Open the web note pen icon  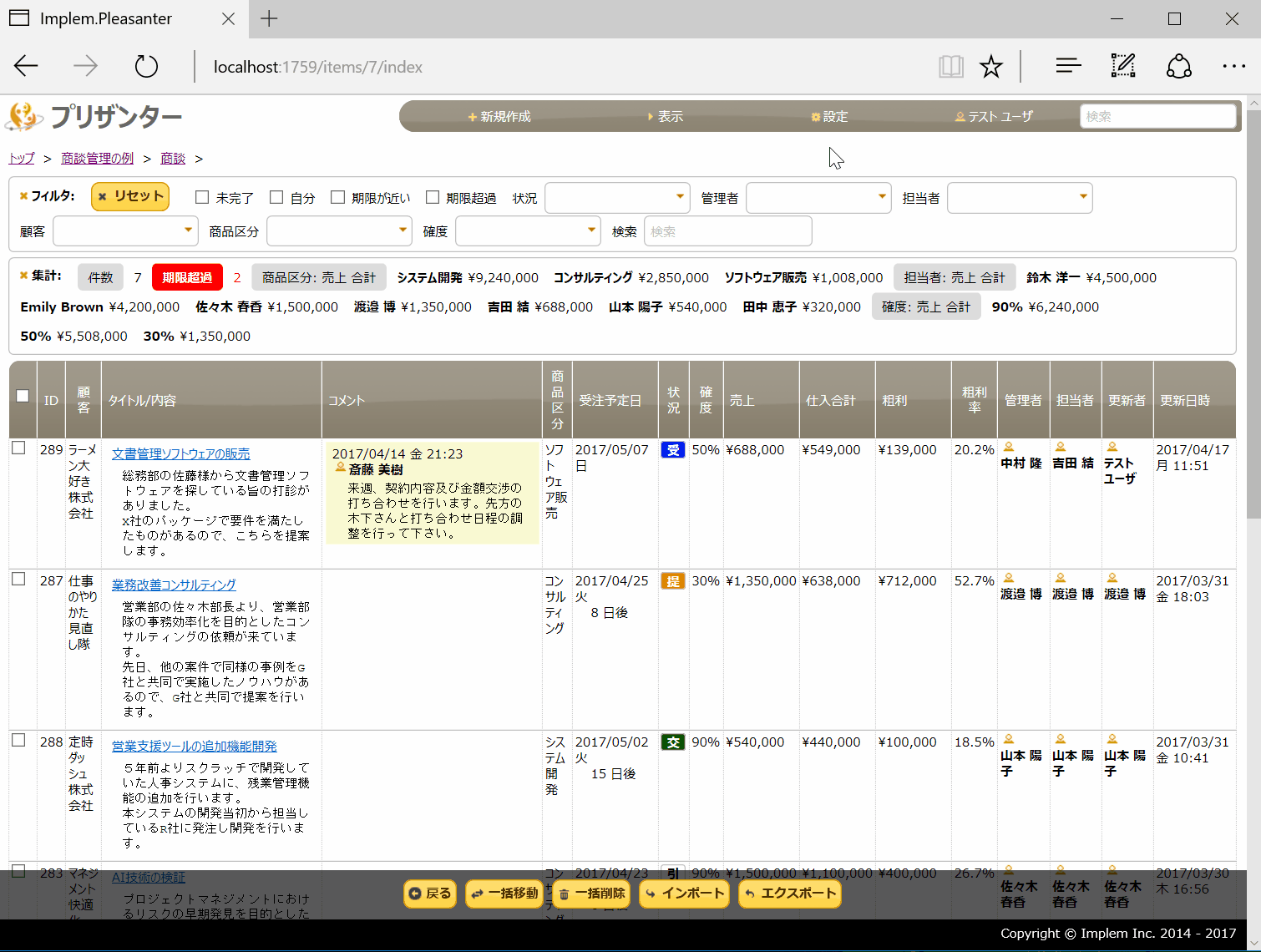coord(1123,65)
